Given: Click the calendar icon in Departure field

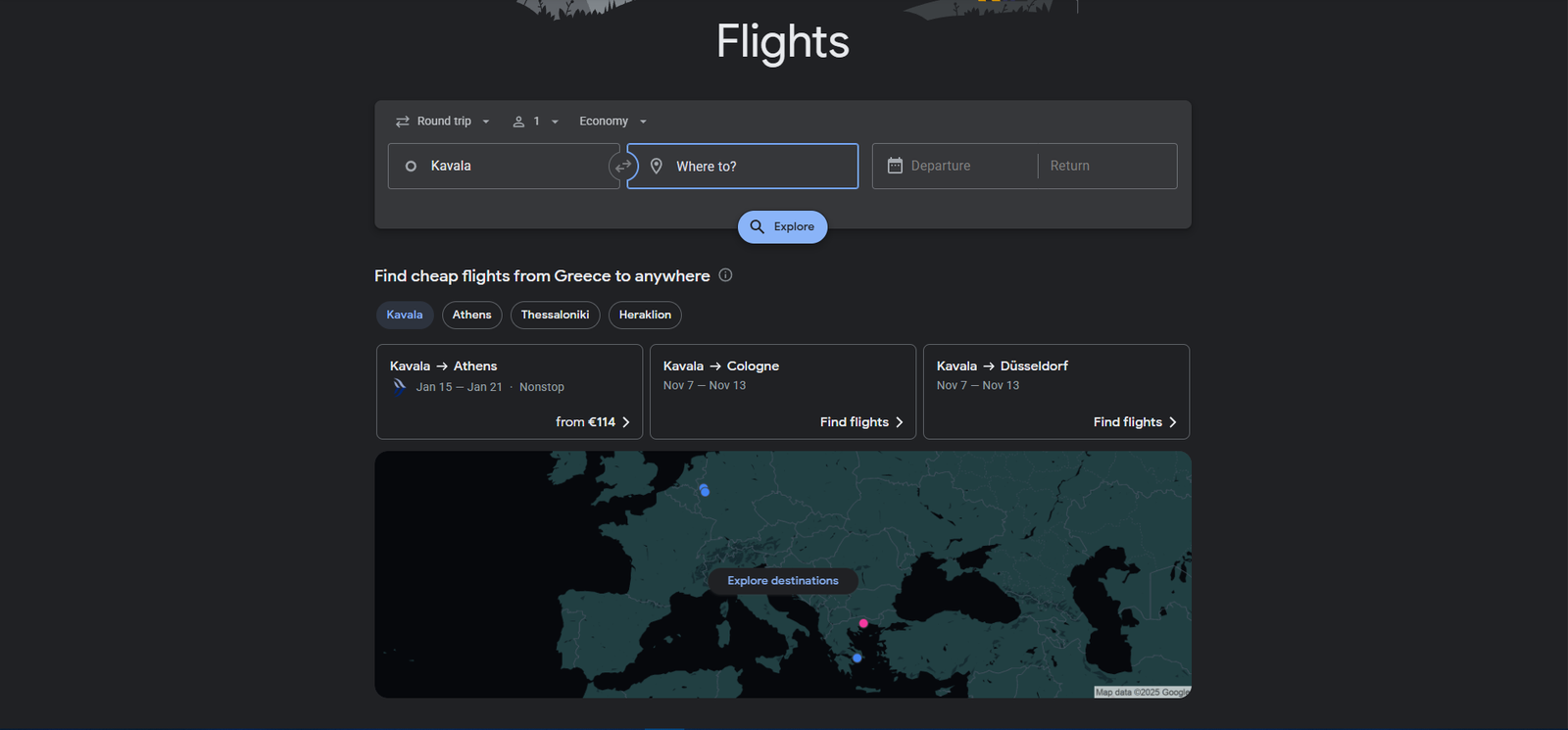Looking at the screenshot, I should (x=895, y=166).
